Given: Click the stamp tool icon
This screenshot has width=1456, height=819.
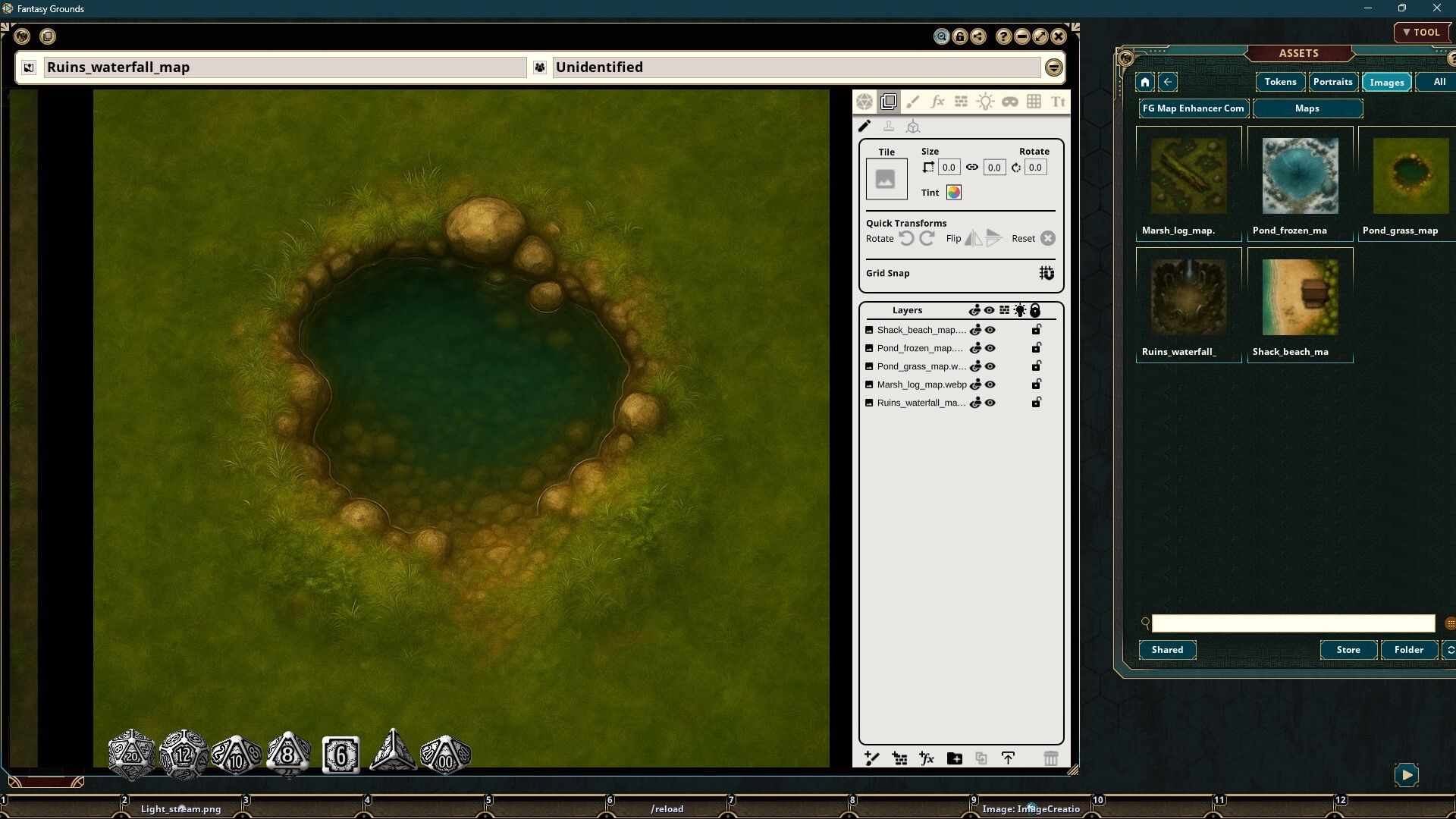Looking at the screenshot, I should point(889,126).
